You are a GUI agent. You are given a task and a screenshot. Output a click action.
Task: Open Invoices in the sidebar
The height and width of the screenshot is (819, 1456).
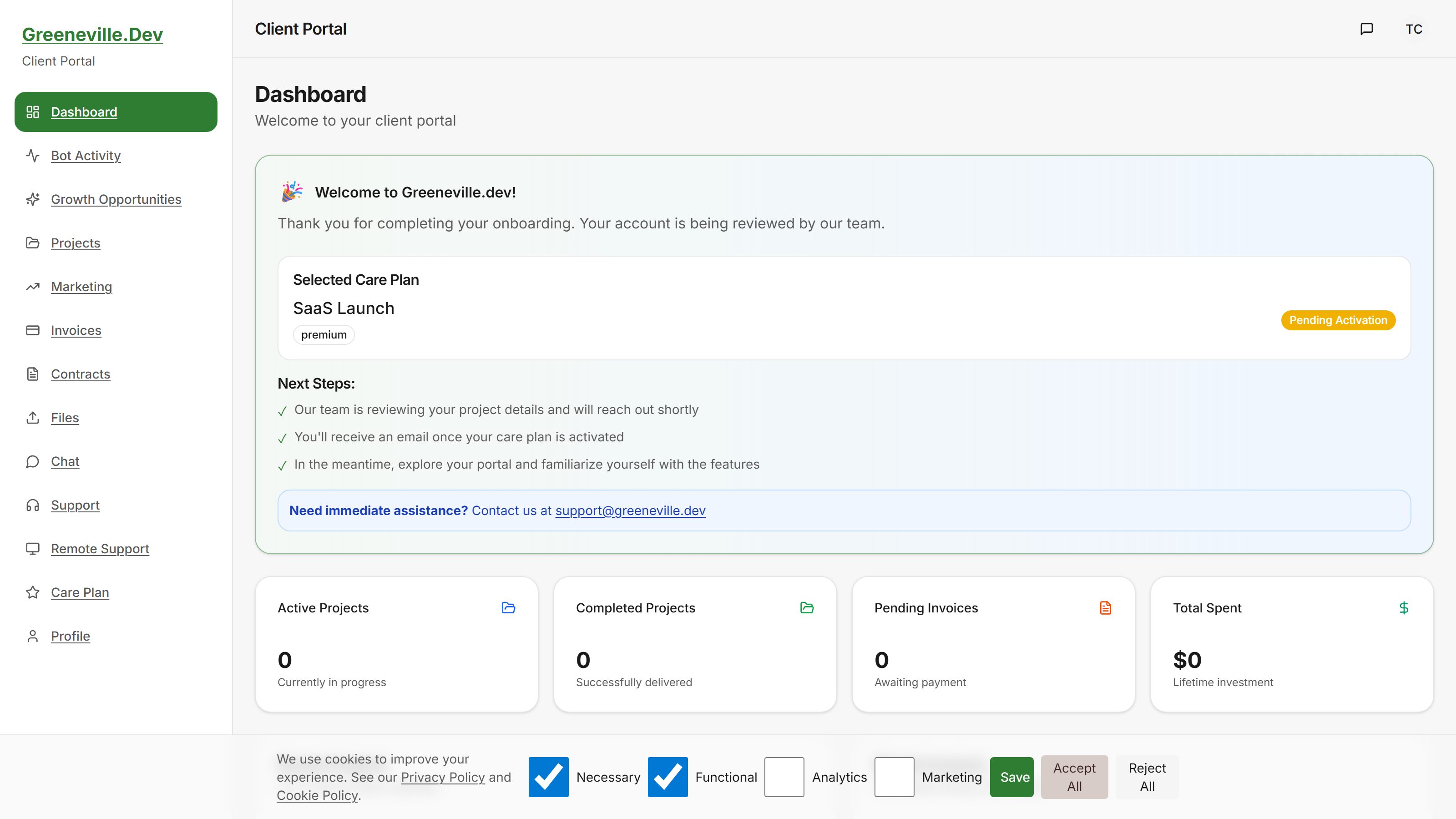click(x=76, y=330)
